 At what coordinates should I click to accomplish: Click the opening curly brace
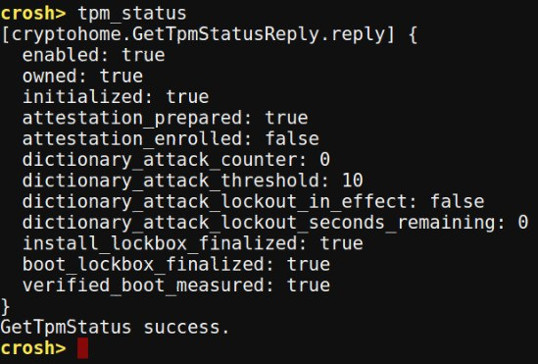(x=413, y=35)
